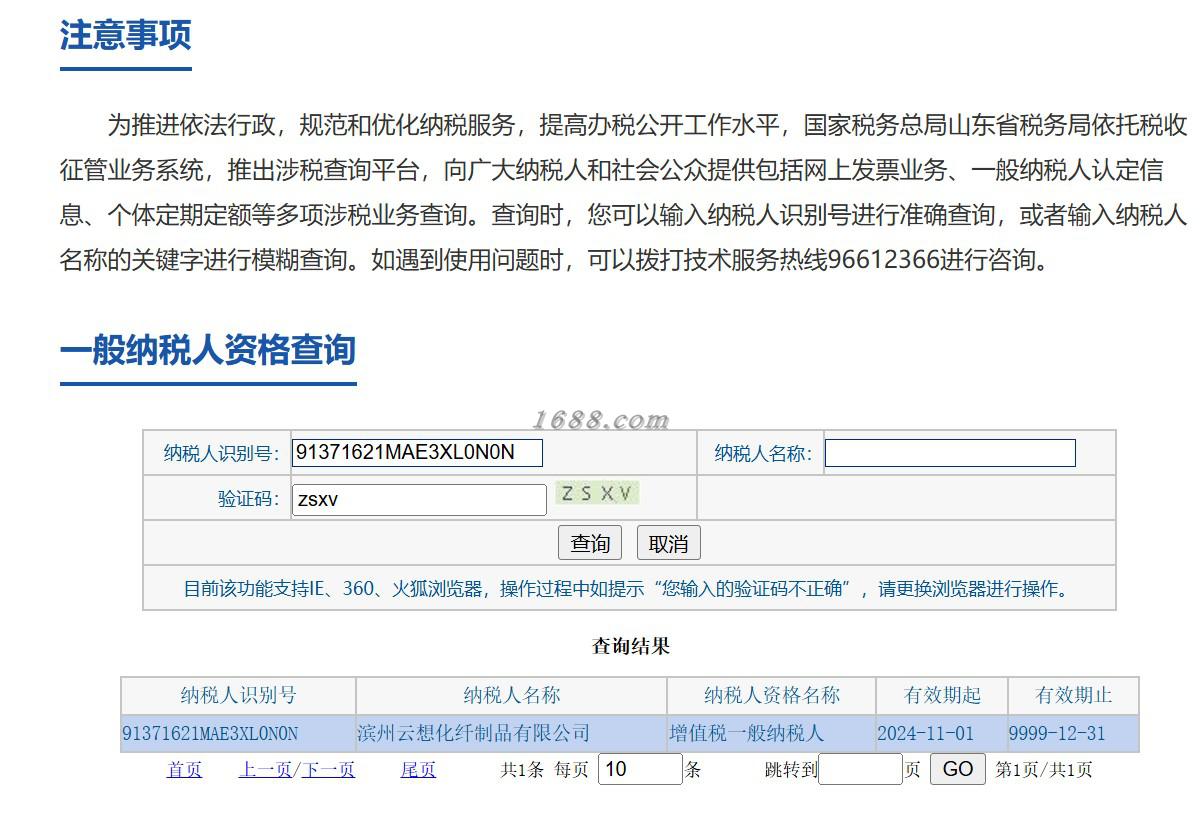This screenshot has width=1201, height=835.
Task: Click the 注意事项 heading
Action: point(125,35)
